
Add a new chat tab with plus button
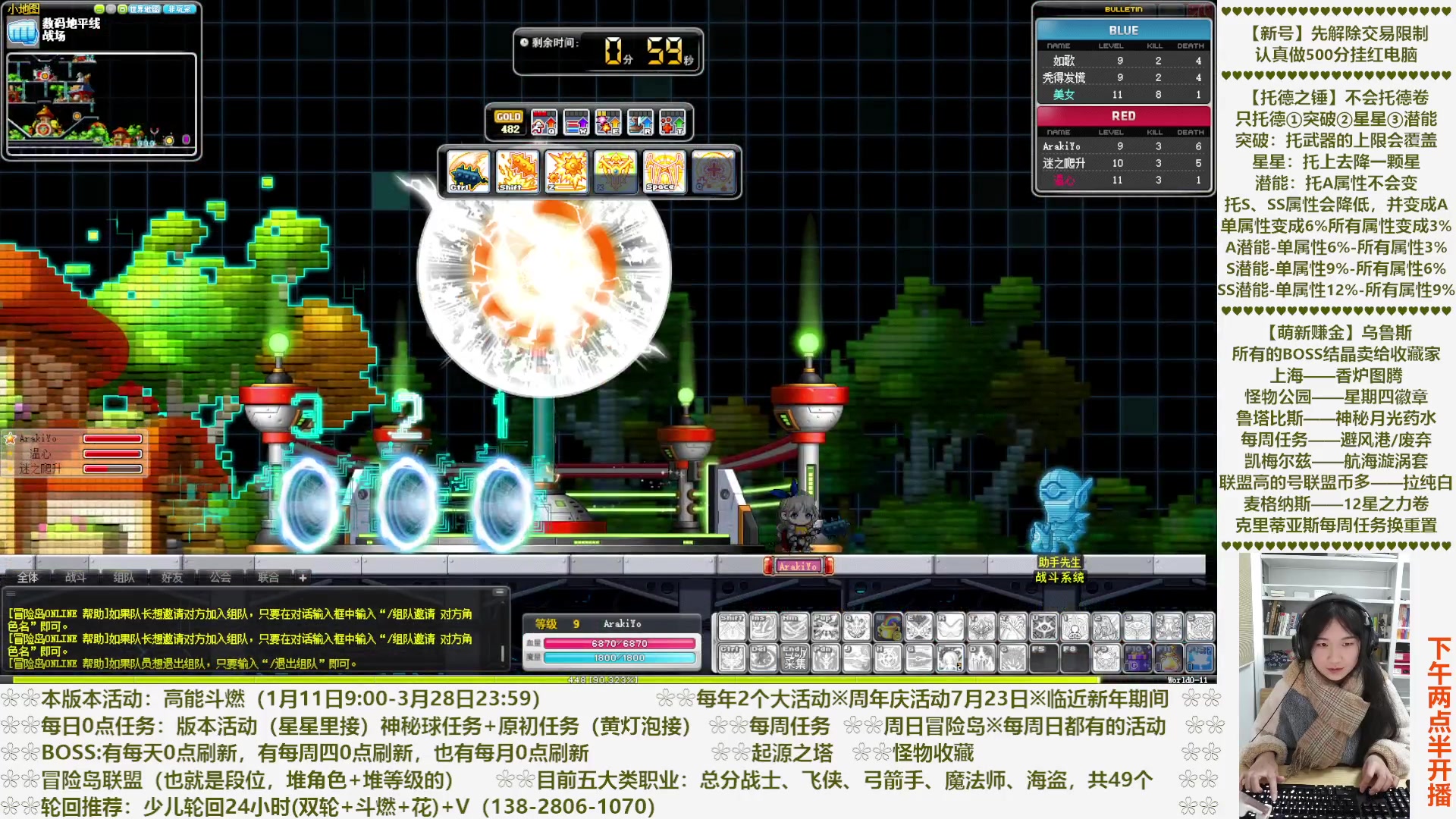pyautogui.click(x=303, y=578)
